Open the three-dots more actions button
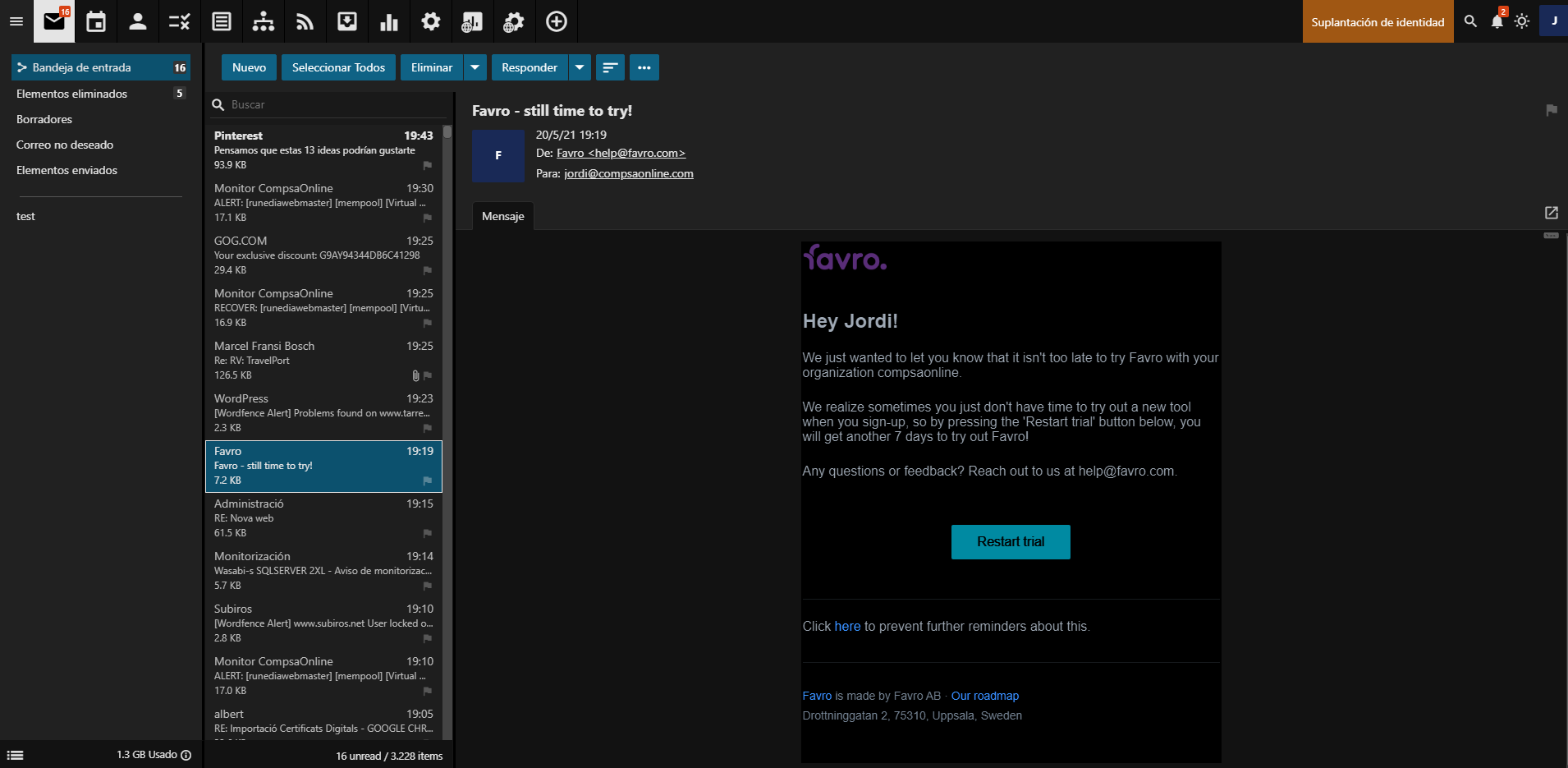Screen dimensions: 1568x768 (644, 67)
